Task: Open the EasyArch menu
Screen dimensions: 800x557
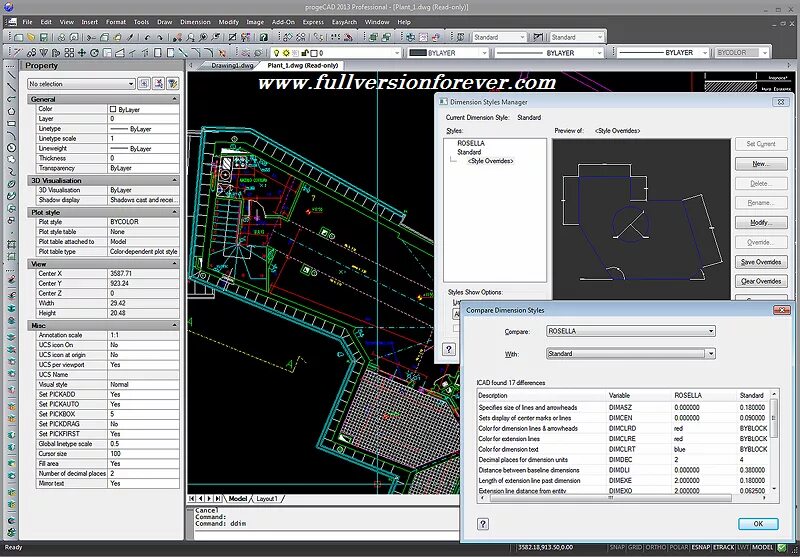Action: (344, 22)
